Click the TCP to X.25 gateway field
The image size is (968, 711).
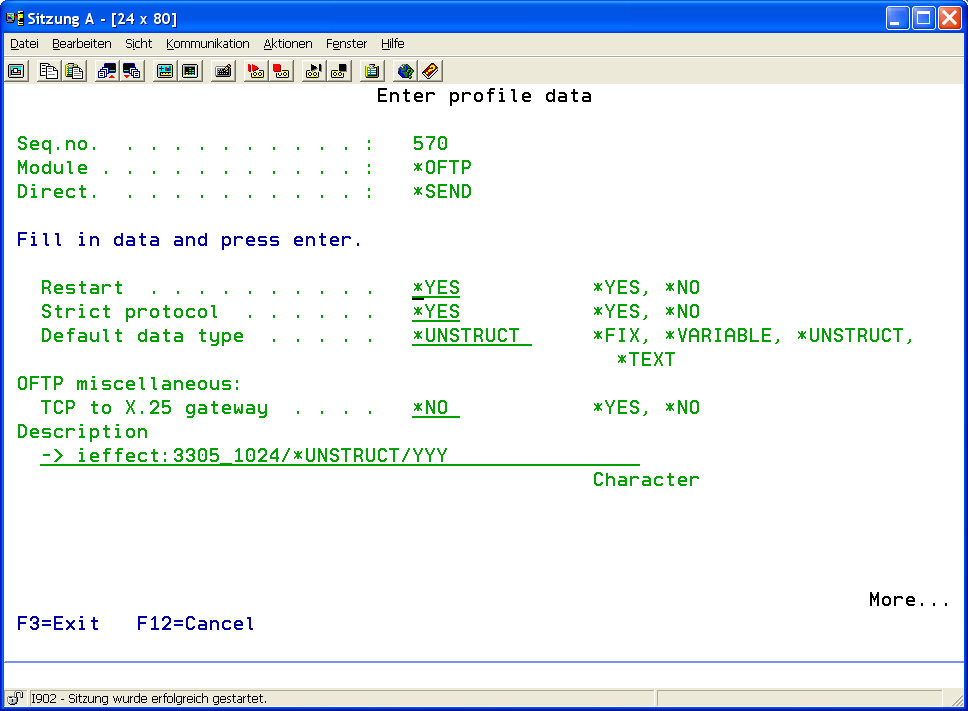click(x=436, y=408)
